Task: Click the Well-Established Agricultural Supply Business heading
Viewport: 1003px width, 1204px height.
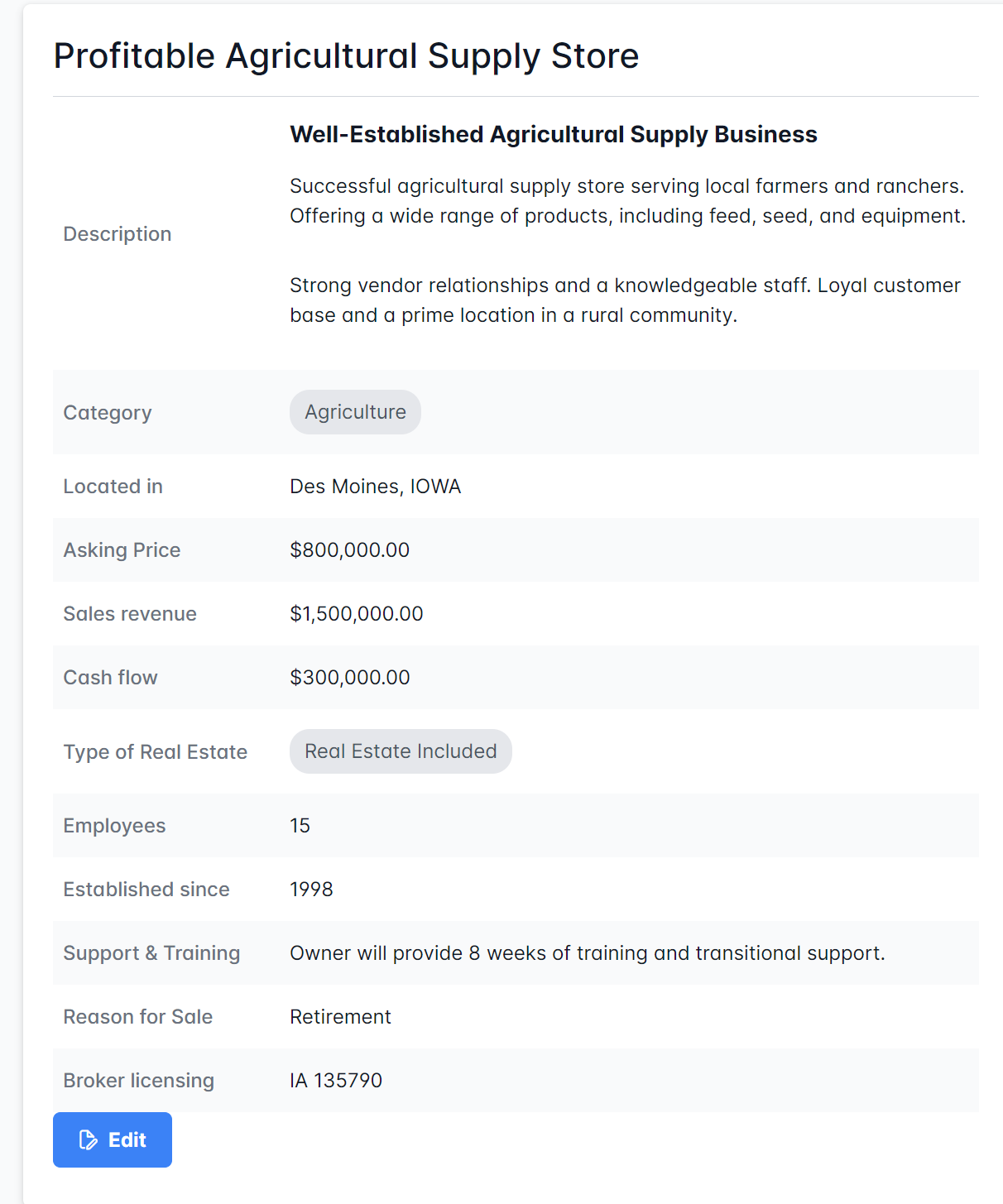Action: click(x=553, y=134)
